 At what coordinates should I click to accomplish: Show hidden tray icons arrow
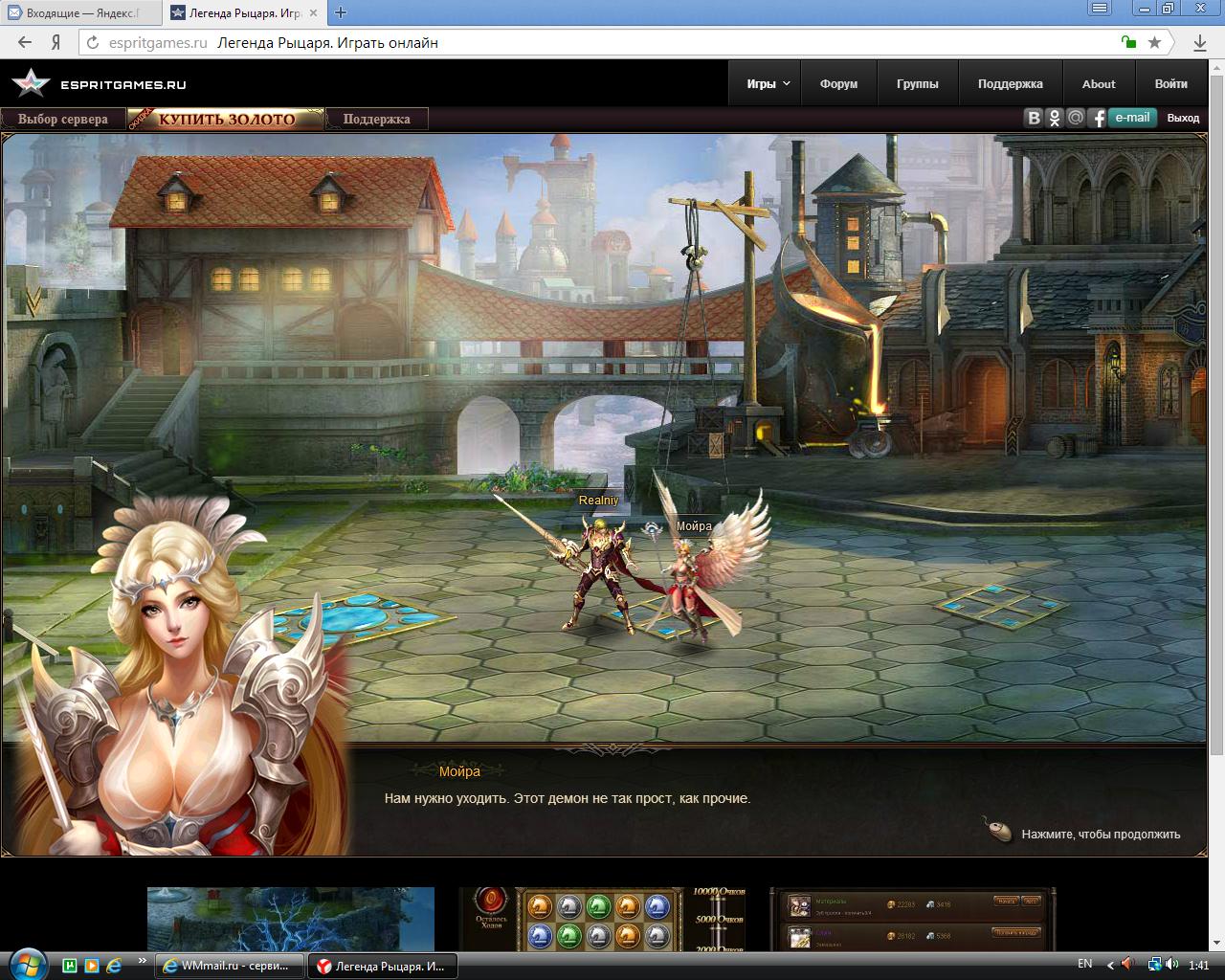[x=1110, y=965]
